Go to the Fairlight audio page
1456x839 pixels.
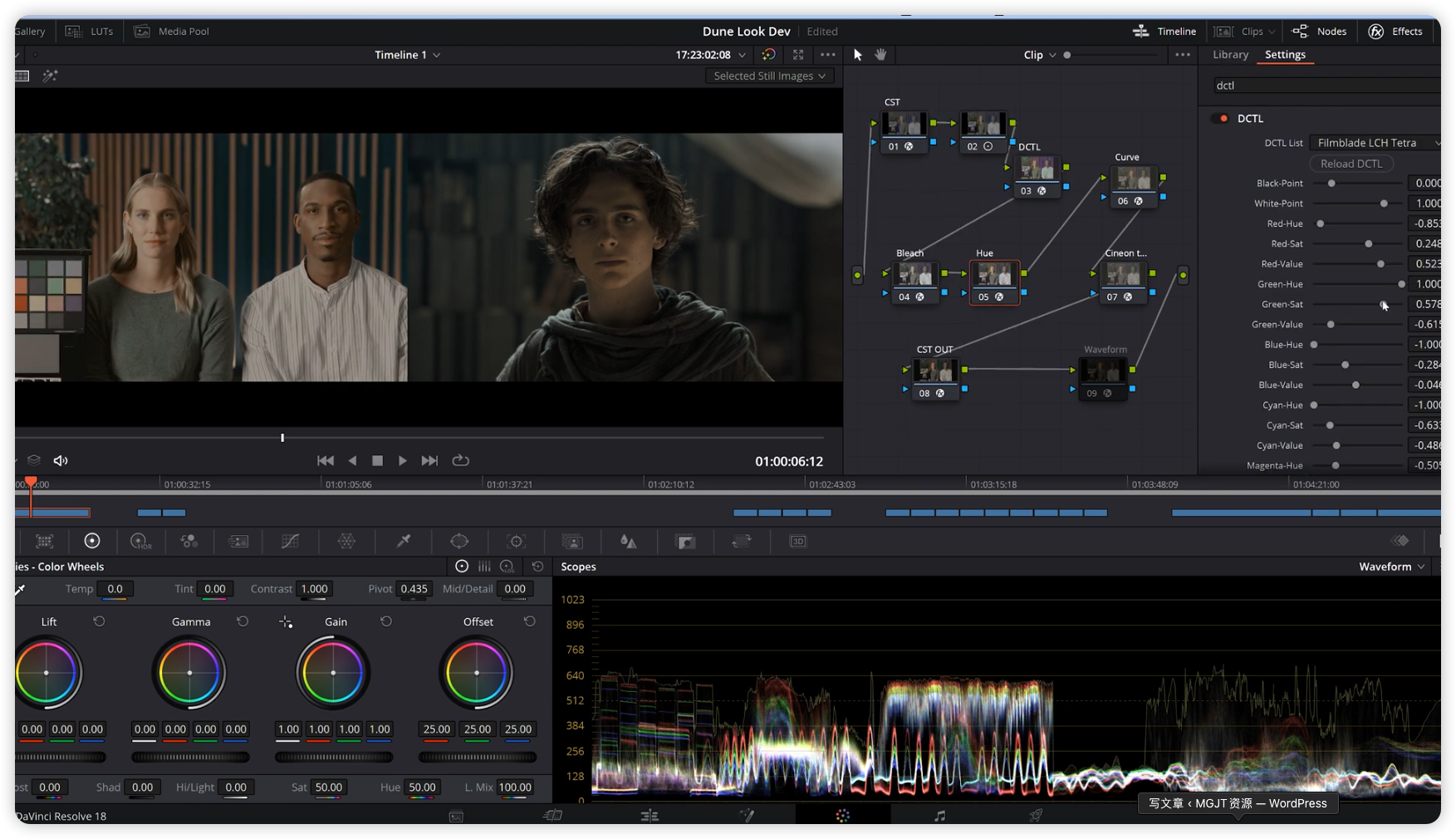pos(939,816)
